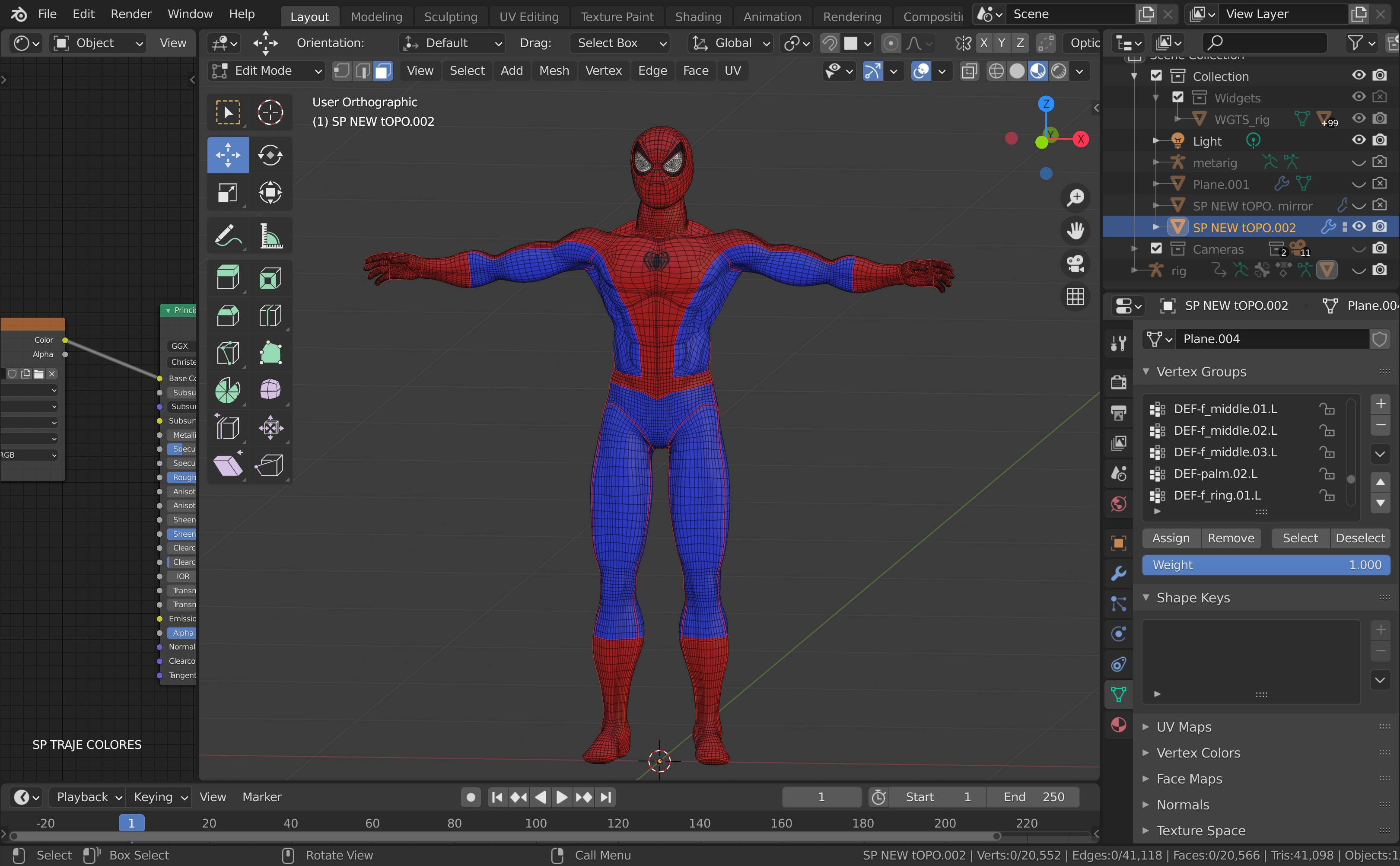Uncheck the Cameras collection checkbox
The image size is (1400, 866).
tap(1156, 248)
